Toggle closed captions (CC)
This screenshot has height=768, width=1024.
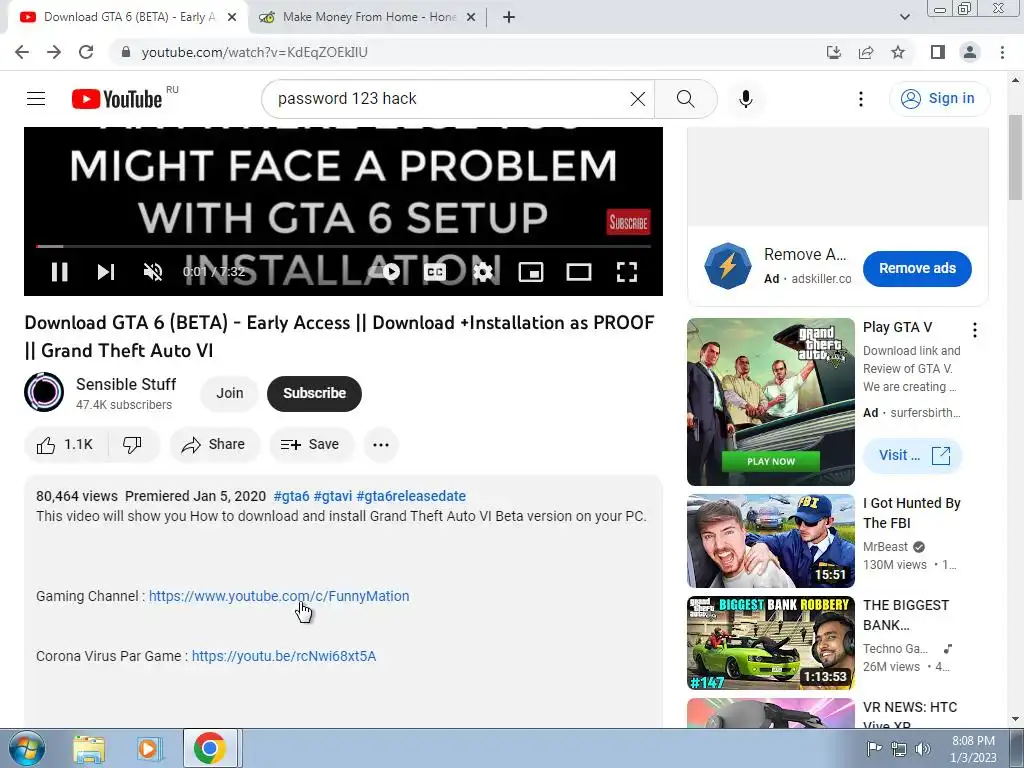tap(434, 271)
